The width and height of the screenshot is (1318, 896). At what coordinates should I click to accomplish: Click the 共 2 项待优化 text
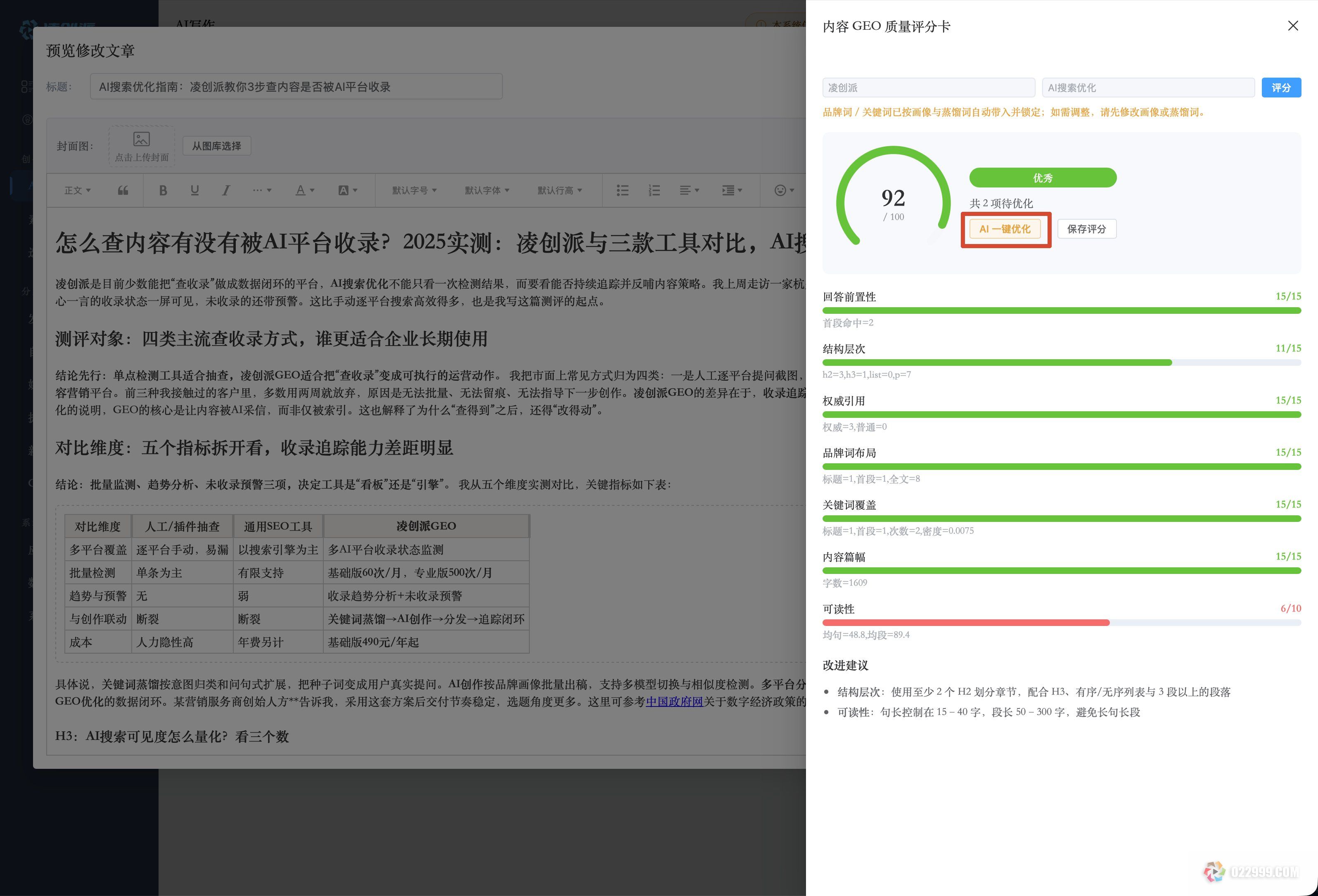pos(1001,204)
